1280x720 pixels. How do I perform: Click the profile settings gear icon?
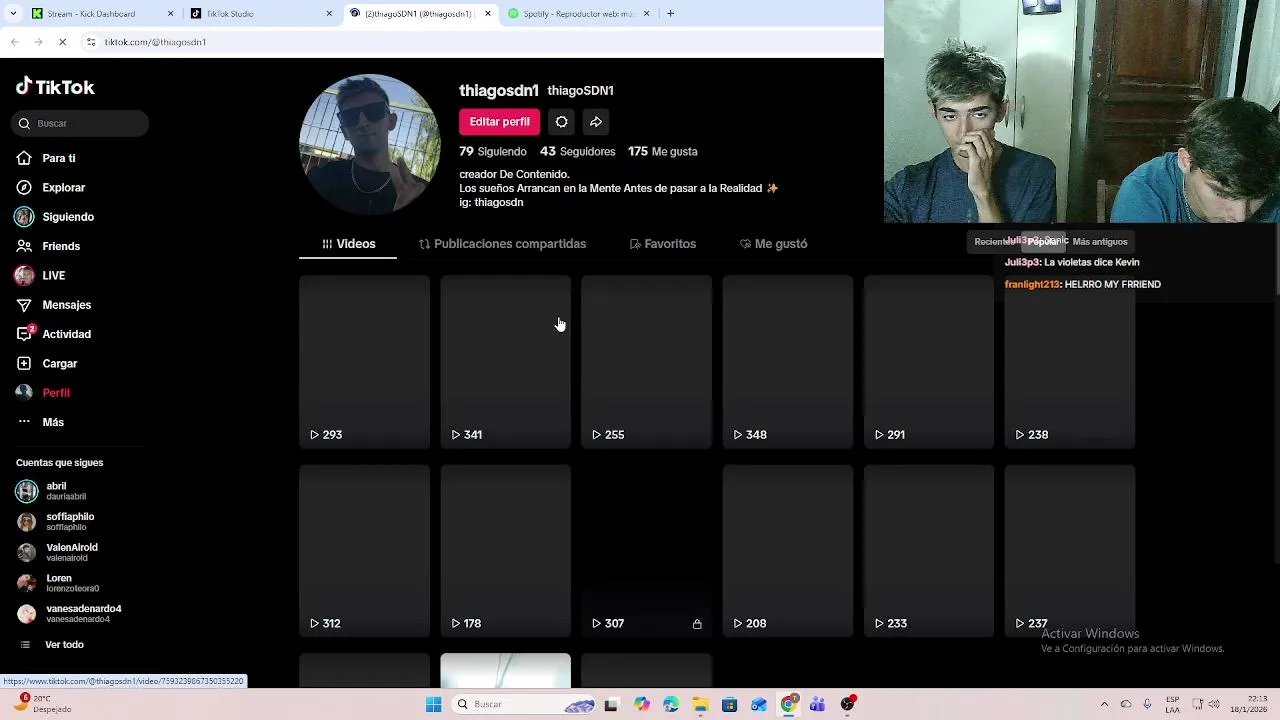[561, 122]
